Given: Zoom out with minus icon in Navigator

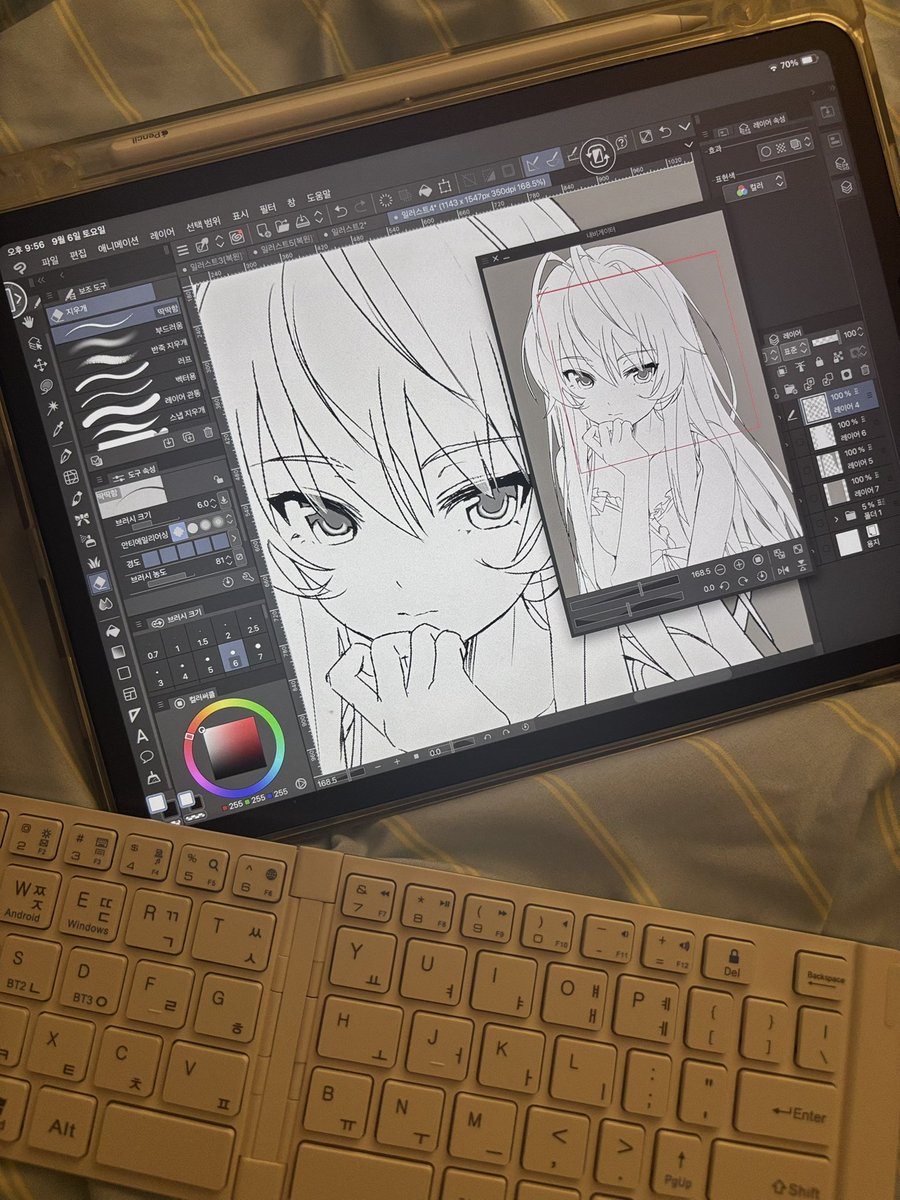Looking at the screenshot, I should (x=720, y=569).
